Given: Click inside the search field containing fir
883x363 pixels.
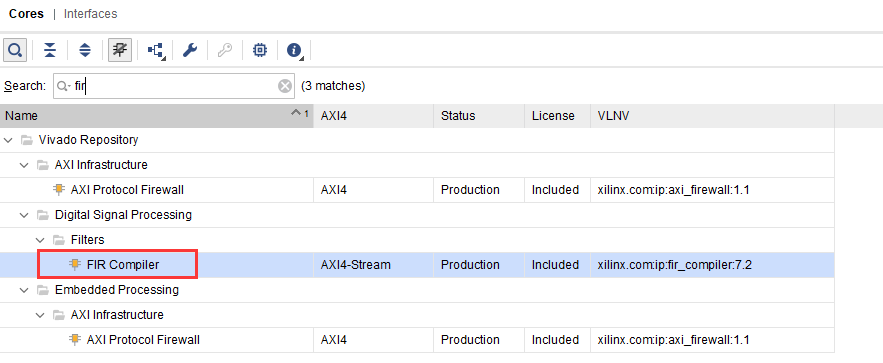Looking at the screenshot, I should pos(173,86).
